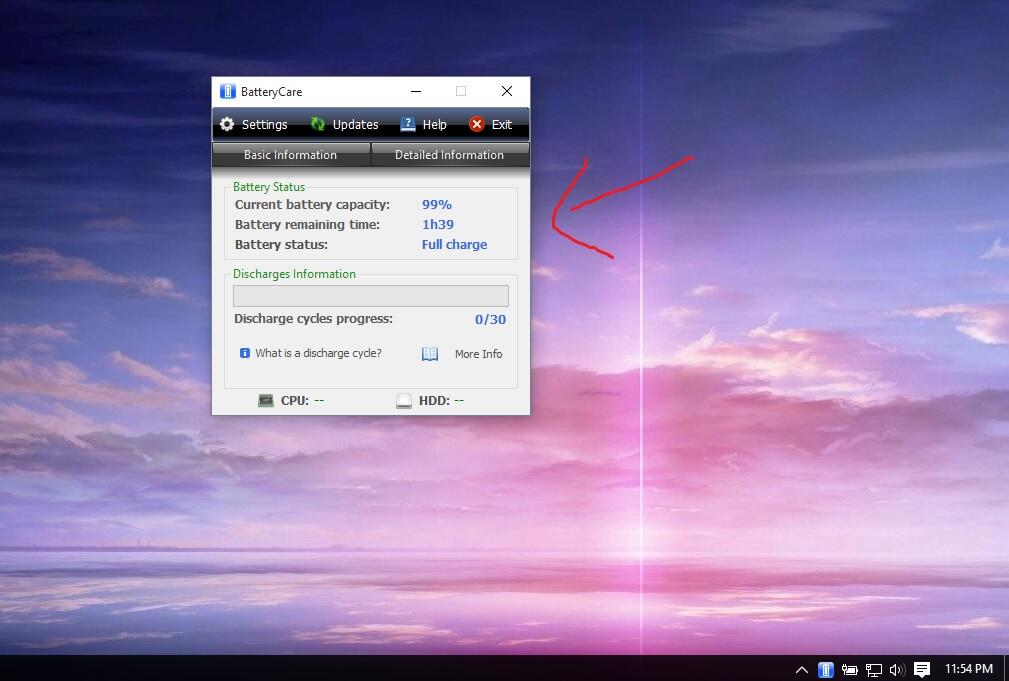Click the 99% battery capacity value
Screen dimensions: 1009x681
pyautogui.click(x=437, y=205)
